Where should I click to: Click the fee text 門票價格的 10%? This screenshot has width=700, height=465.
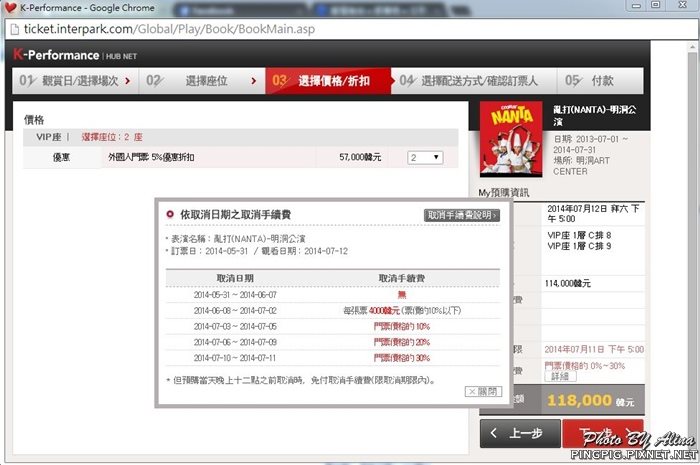[402, 327]
